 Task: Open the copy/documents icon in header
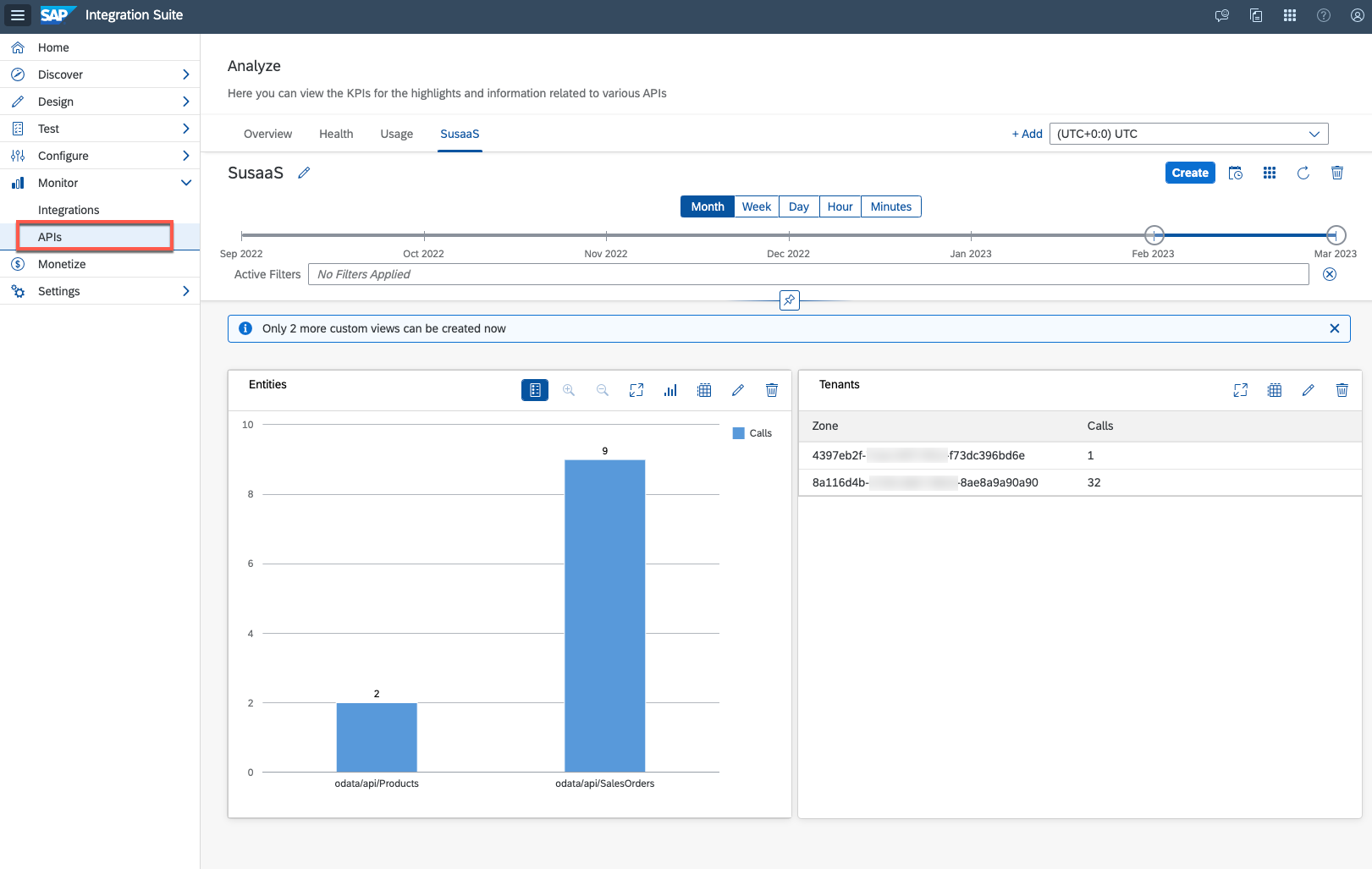pyautogui.click(x=1256, y=15)
